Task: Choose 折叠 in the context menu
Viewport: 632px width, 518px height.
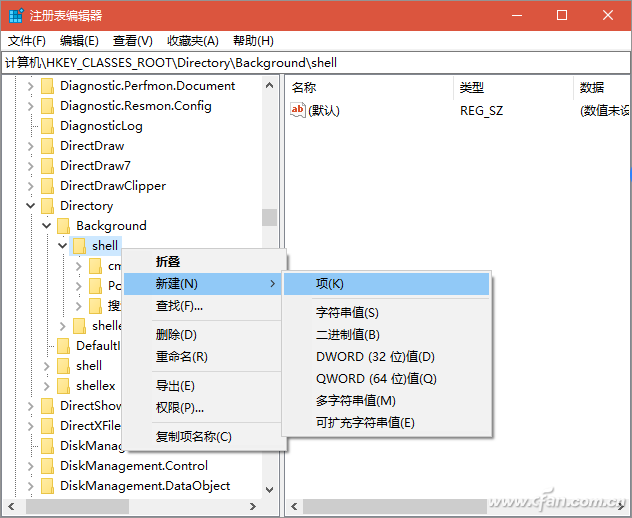Action: point(202,262)
